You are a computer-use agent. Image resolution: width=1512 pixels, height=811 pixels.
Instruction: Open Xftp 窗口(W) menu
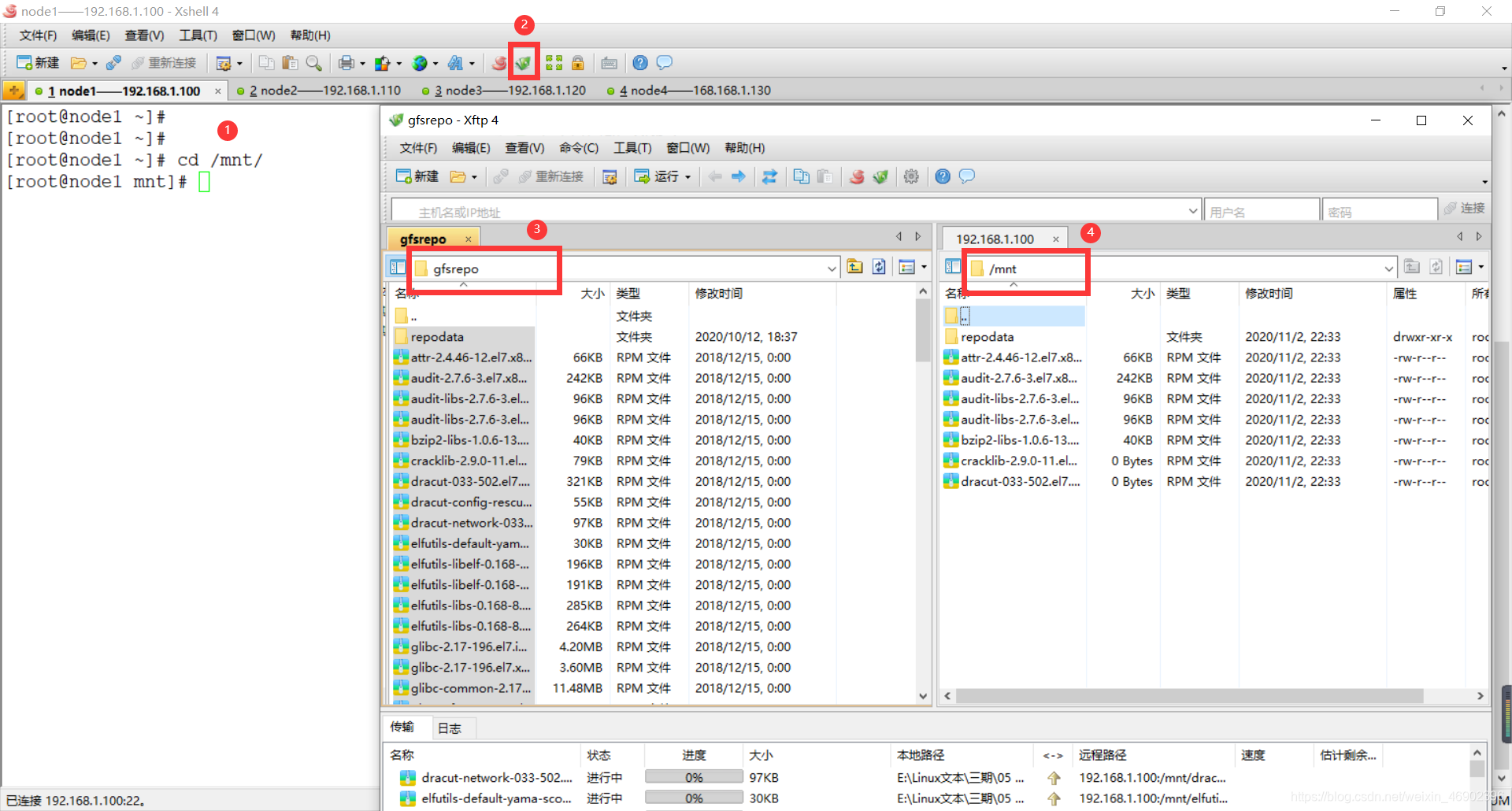(x=687, y=148)
